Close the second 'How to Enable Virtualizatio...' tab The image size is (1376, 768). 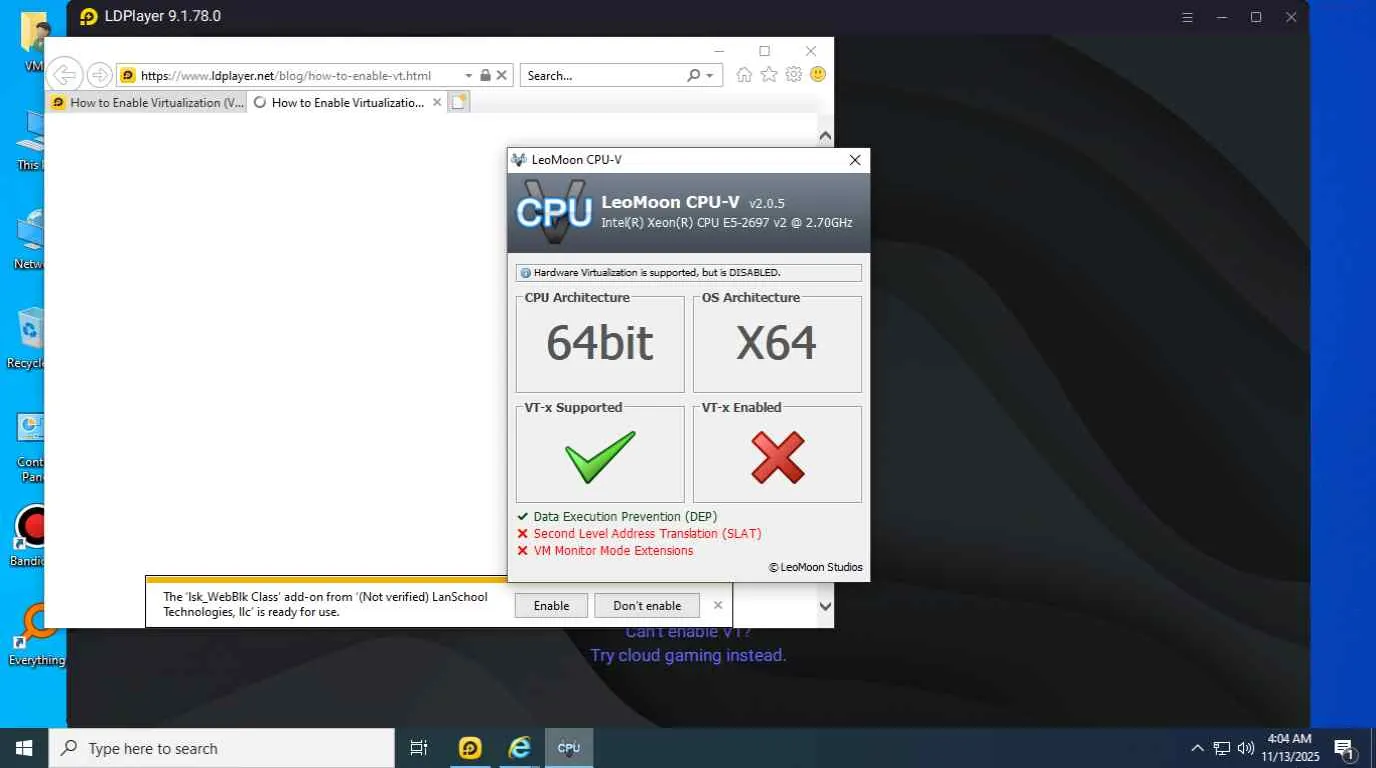click(437, 102)
